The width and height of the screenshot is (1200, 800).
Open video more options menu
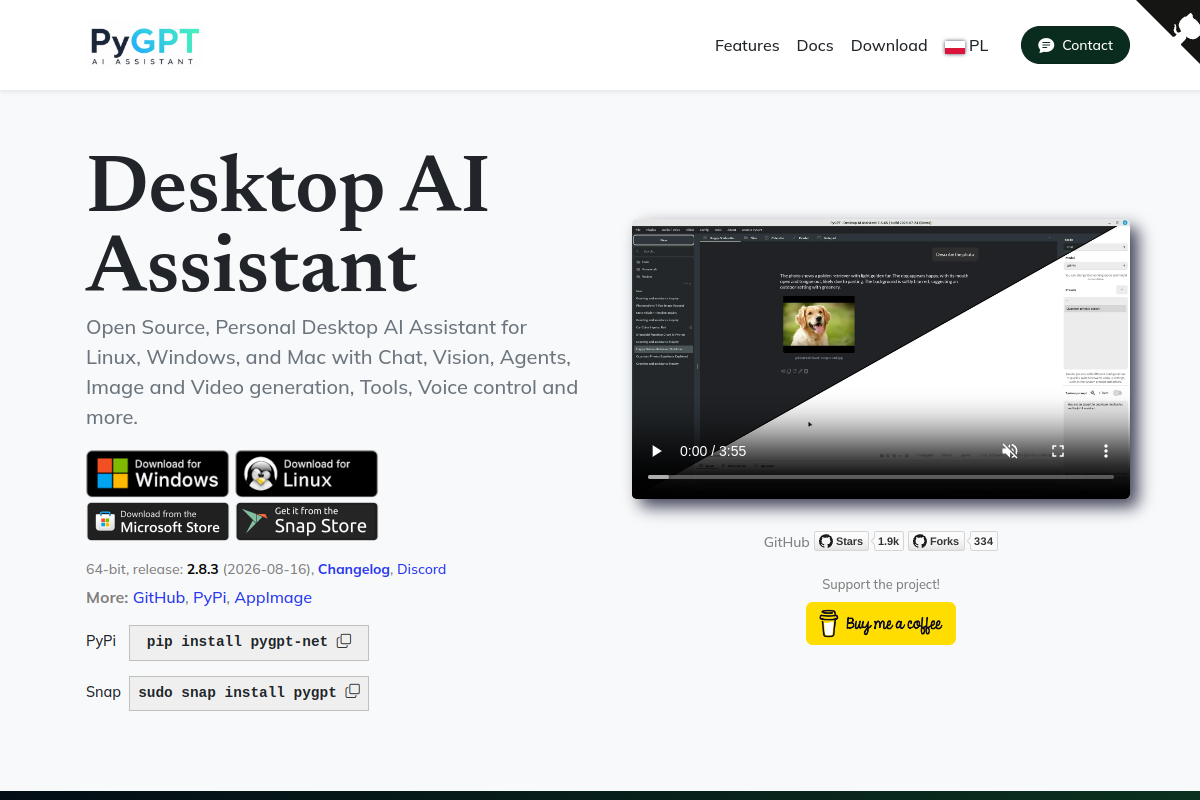click(1106, 451)
